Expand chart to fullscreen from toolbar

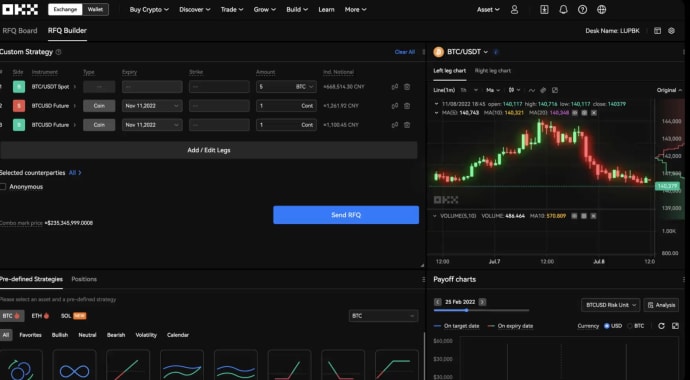[555, 90]
